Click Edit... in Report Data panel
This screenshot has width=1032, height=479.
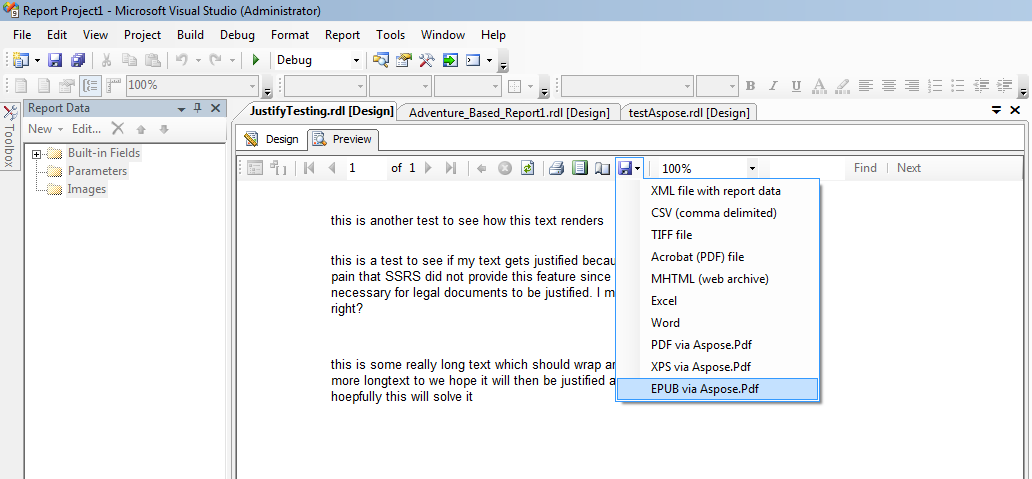coord(87,129)
